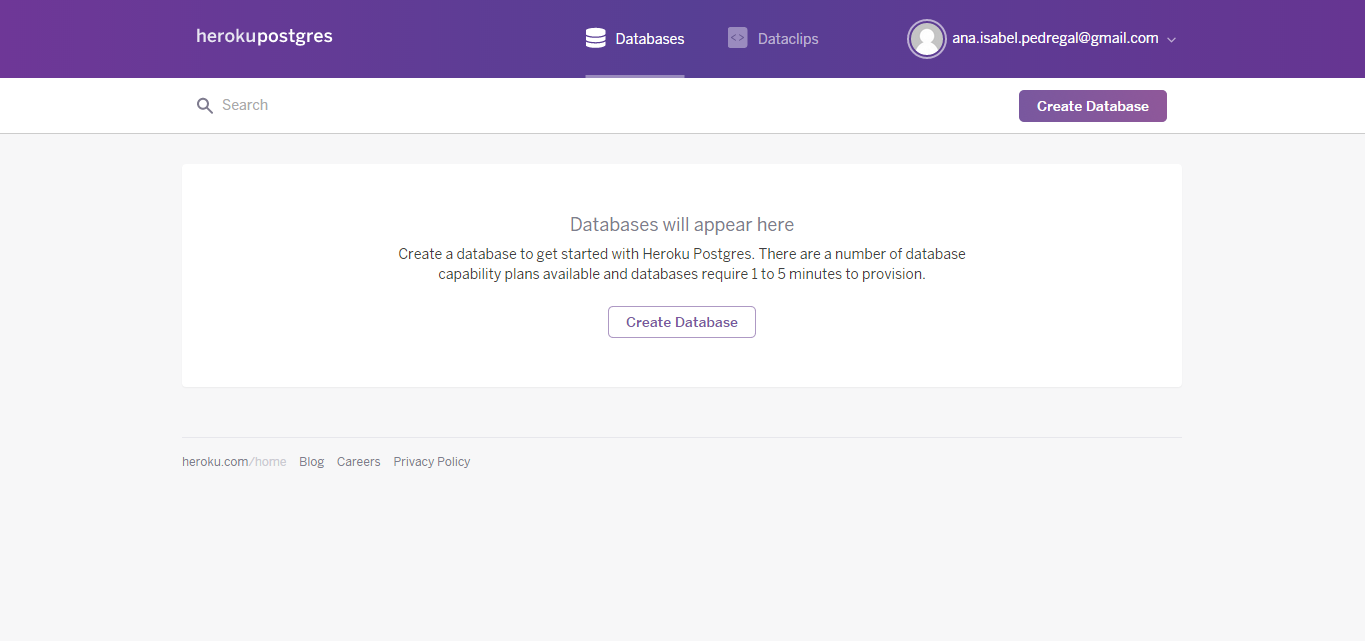The image size is (1365, 641).
Task: Open the heroku.com footer link
Action: coord(215,462)
